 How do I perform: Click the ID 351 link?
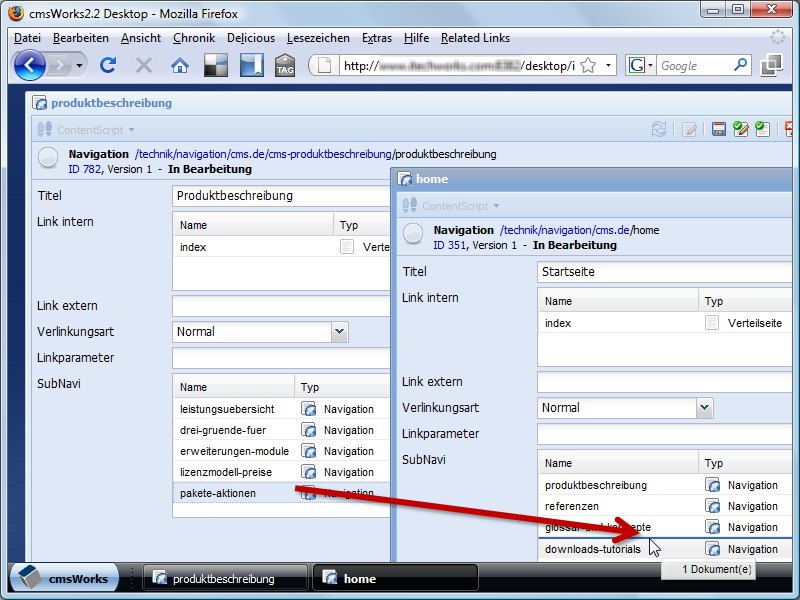tap(449, 245)
